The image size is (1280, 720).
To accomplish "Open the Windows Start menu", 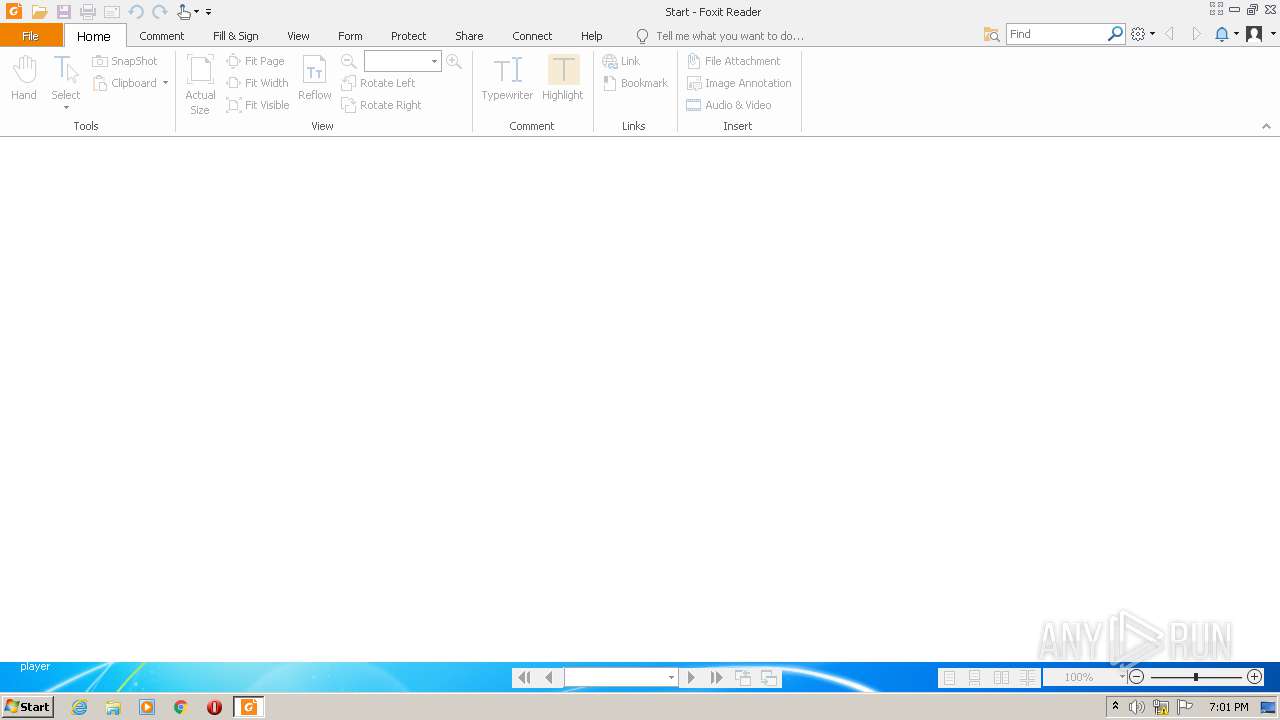I will pos(27,707).
